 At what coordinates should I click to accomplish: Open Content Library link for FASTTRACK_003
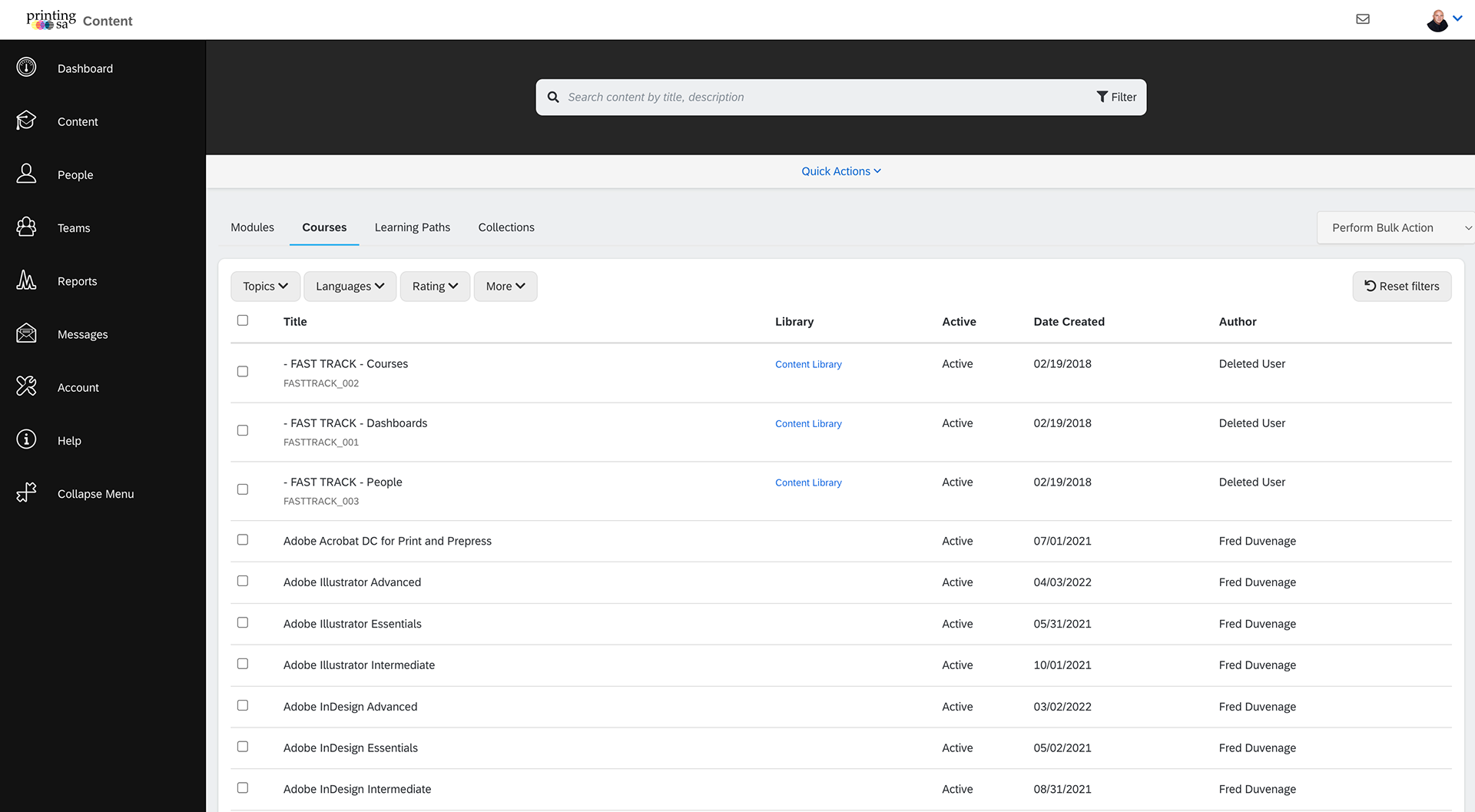(808, 482)
